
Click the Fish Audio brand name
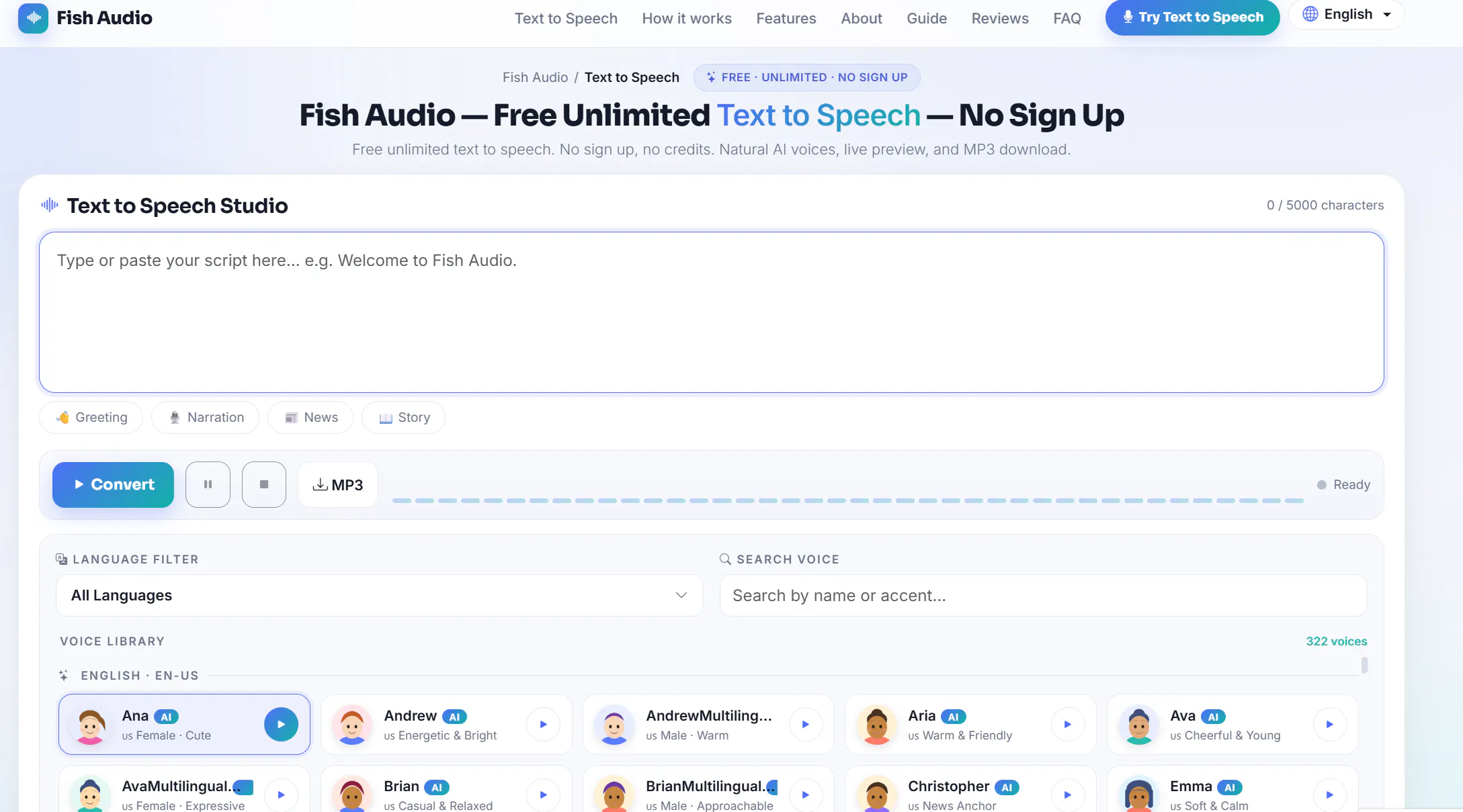[x=104, y=18]
